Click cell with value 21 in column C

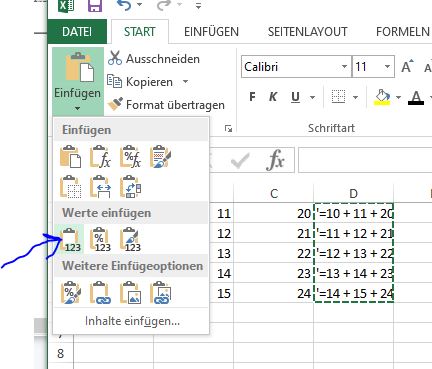coord(274,233)
